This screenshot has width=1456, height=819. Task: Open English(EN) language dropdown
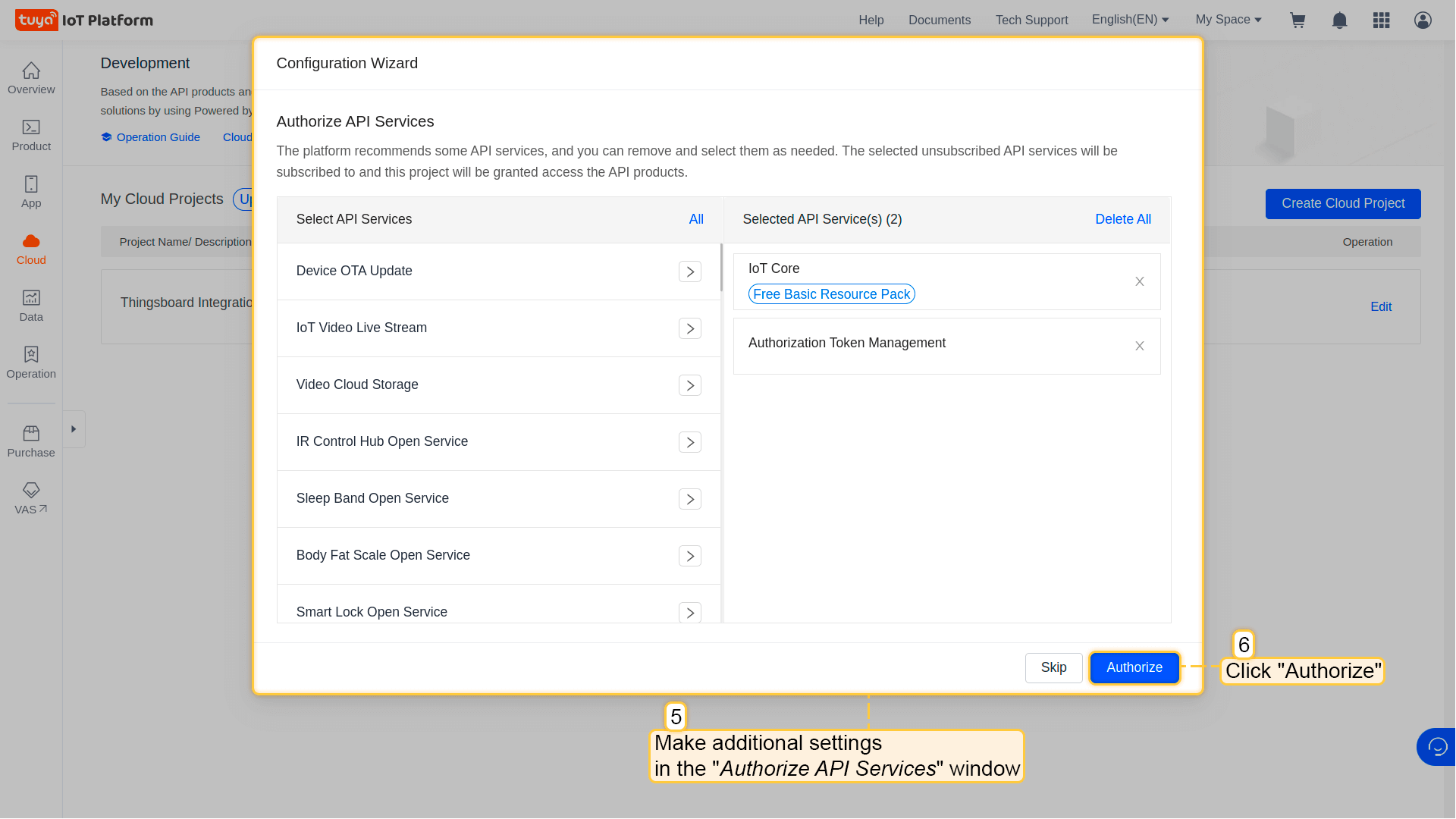tap(1130, 20)
